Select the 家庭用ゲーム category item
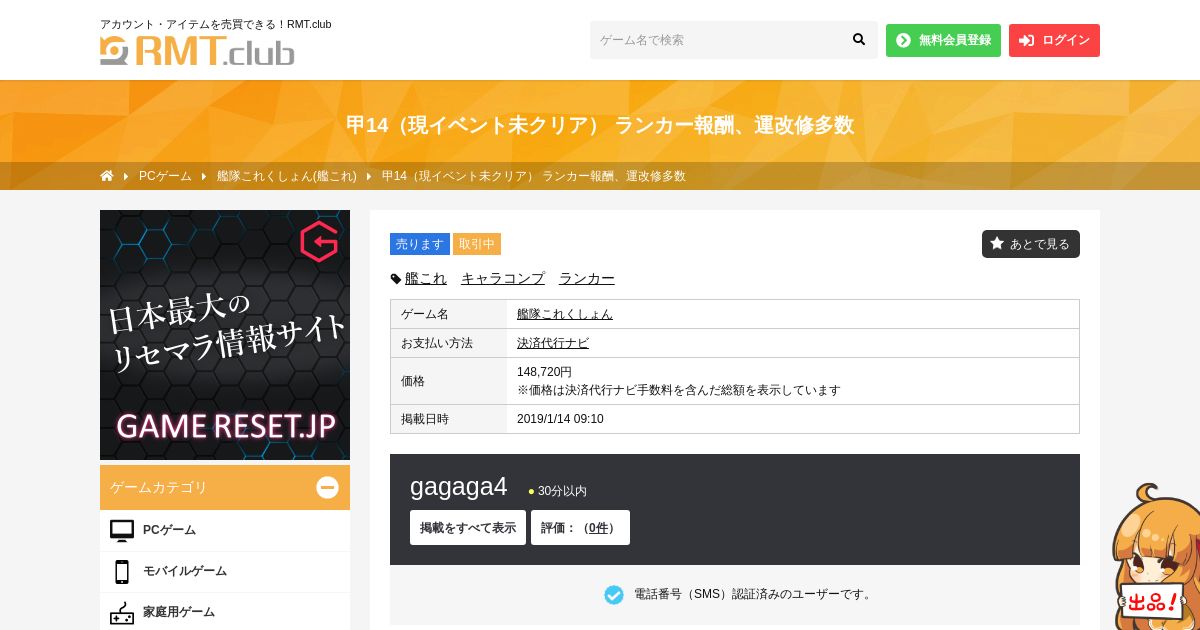Image resolution: width=1200 pixels, height=630 pixels. click(x=225, y=612)
